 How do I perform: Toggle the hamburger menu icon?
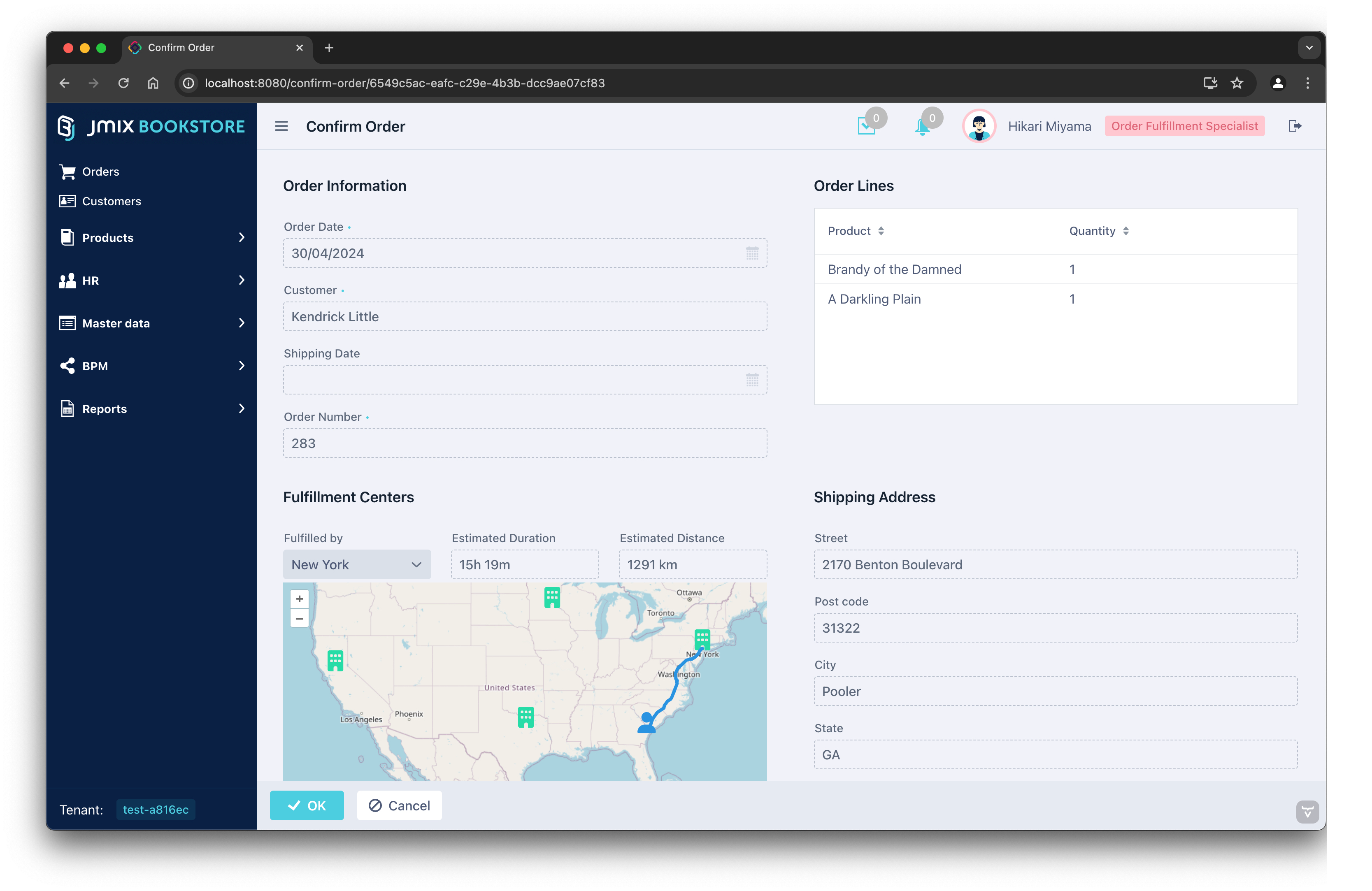point(281,126)
